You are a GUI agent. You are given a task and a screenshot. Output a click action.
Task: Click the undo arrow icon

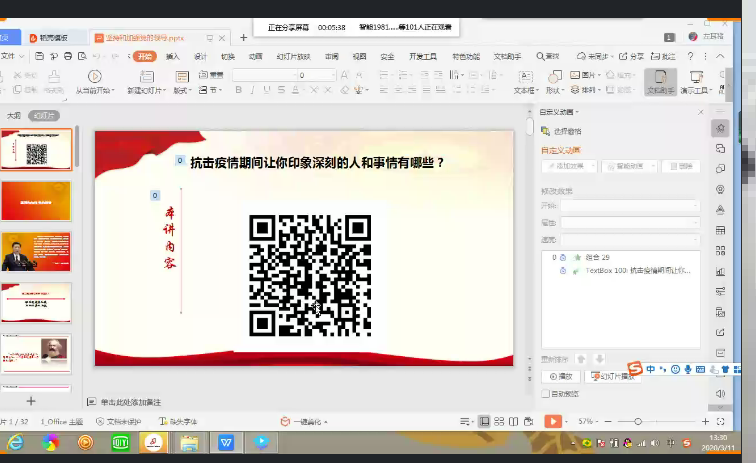(x=96, y=56)
